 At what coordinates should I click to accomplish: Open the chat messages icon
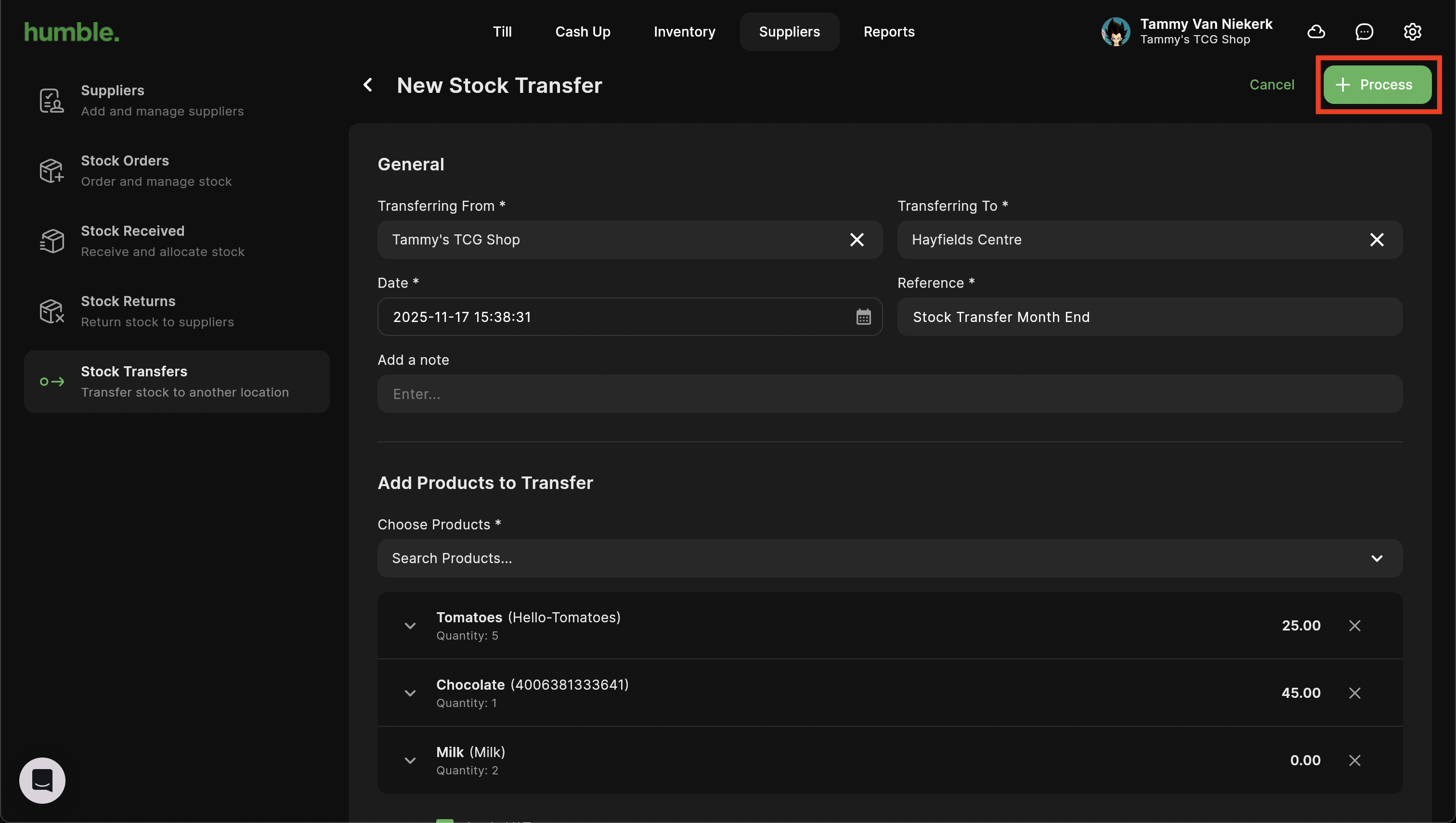(1364, 32)
